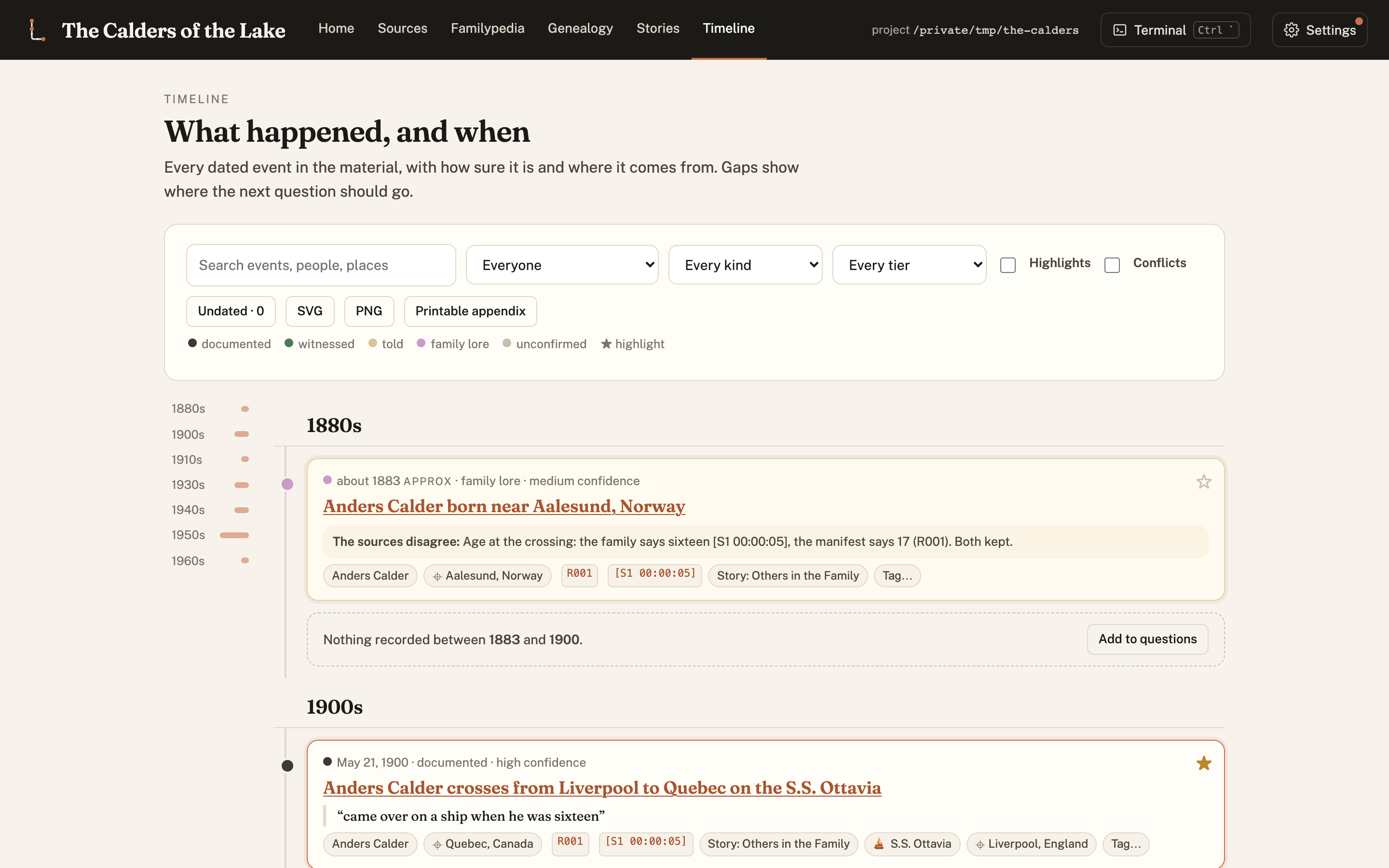Open the Genealogy tab
Viewport: 1389px width, 868px height.
click(x=580, y=29)
